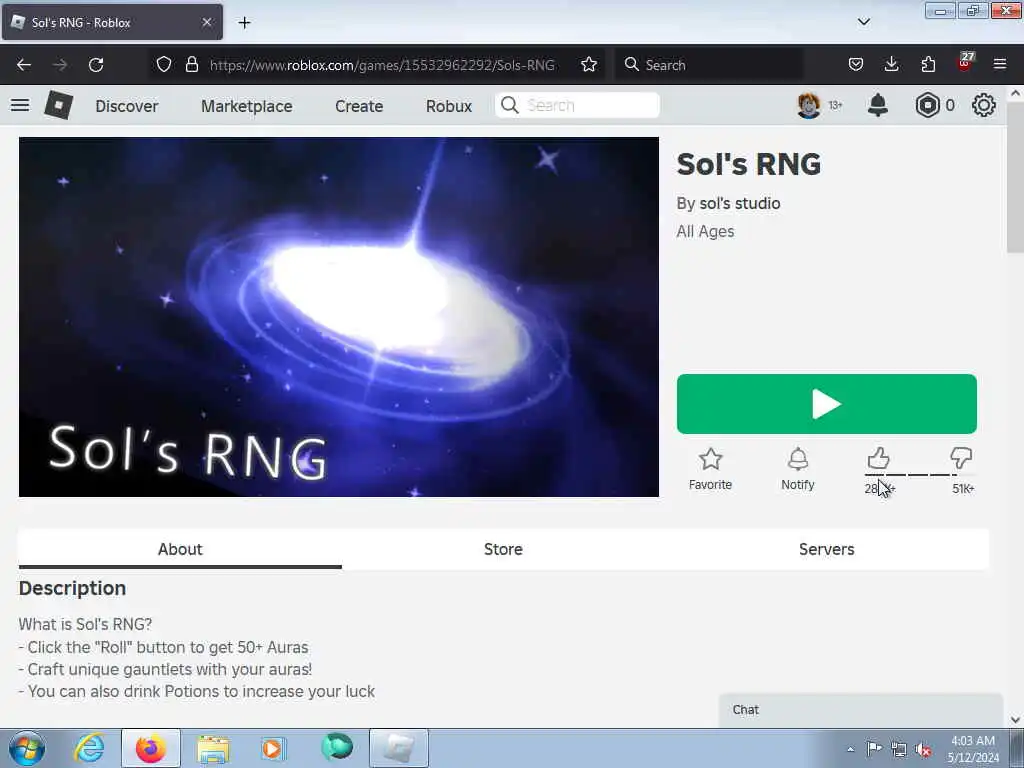Image resolution: width=1024 pixels, height=768 pixels.
Task: Open the Firefox Downloads panel
Action: [891, 65]
